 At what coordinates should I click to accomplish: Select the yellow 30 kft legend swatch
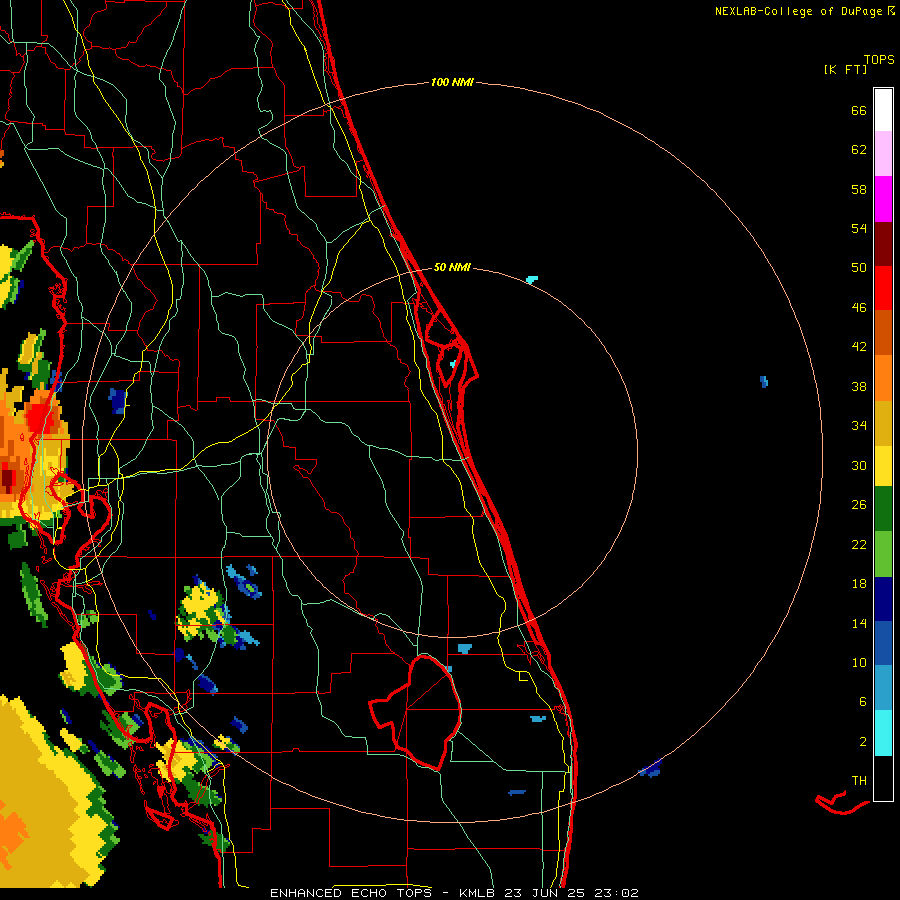click(x=883, y=465)
